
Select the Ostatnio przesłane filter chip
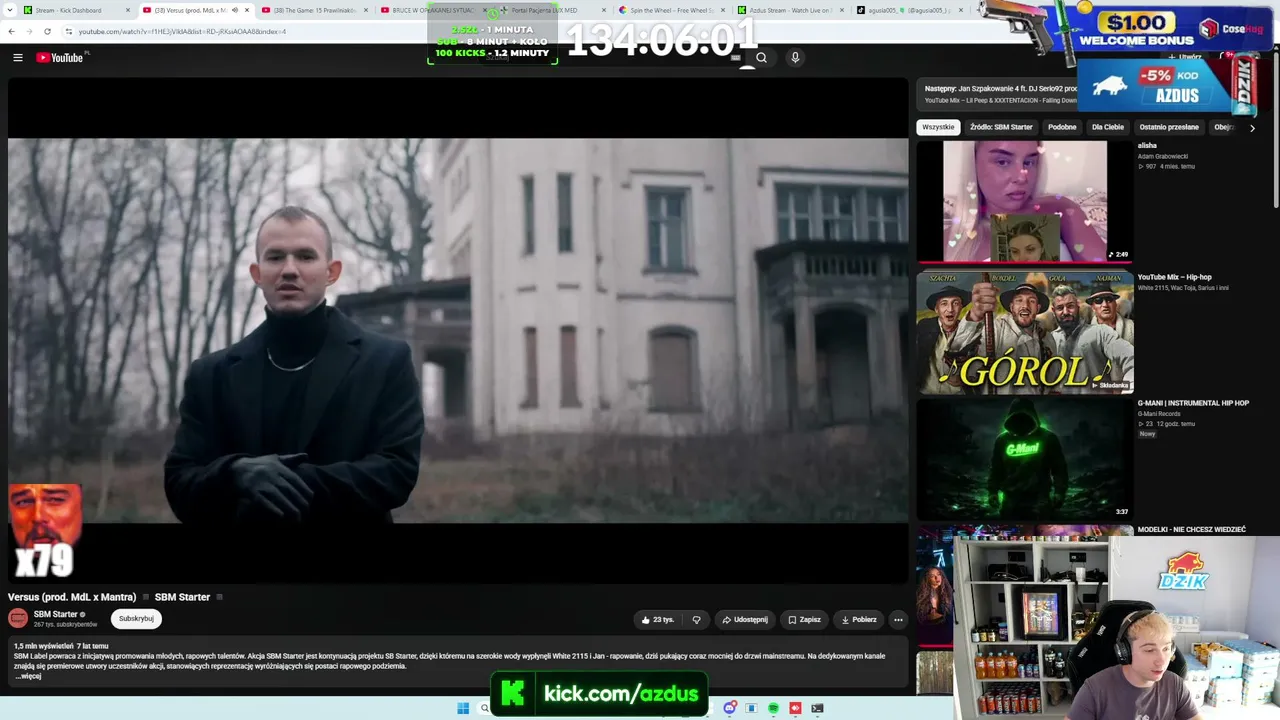click(x=1169, y=127)
